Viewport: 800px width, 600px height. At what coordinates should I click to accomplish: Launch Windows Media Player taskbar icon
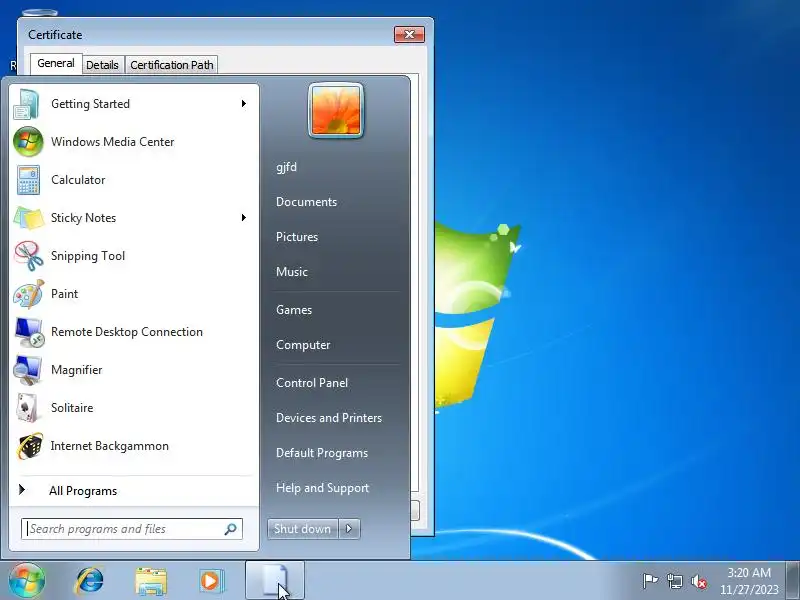pos(211,581)
